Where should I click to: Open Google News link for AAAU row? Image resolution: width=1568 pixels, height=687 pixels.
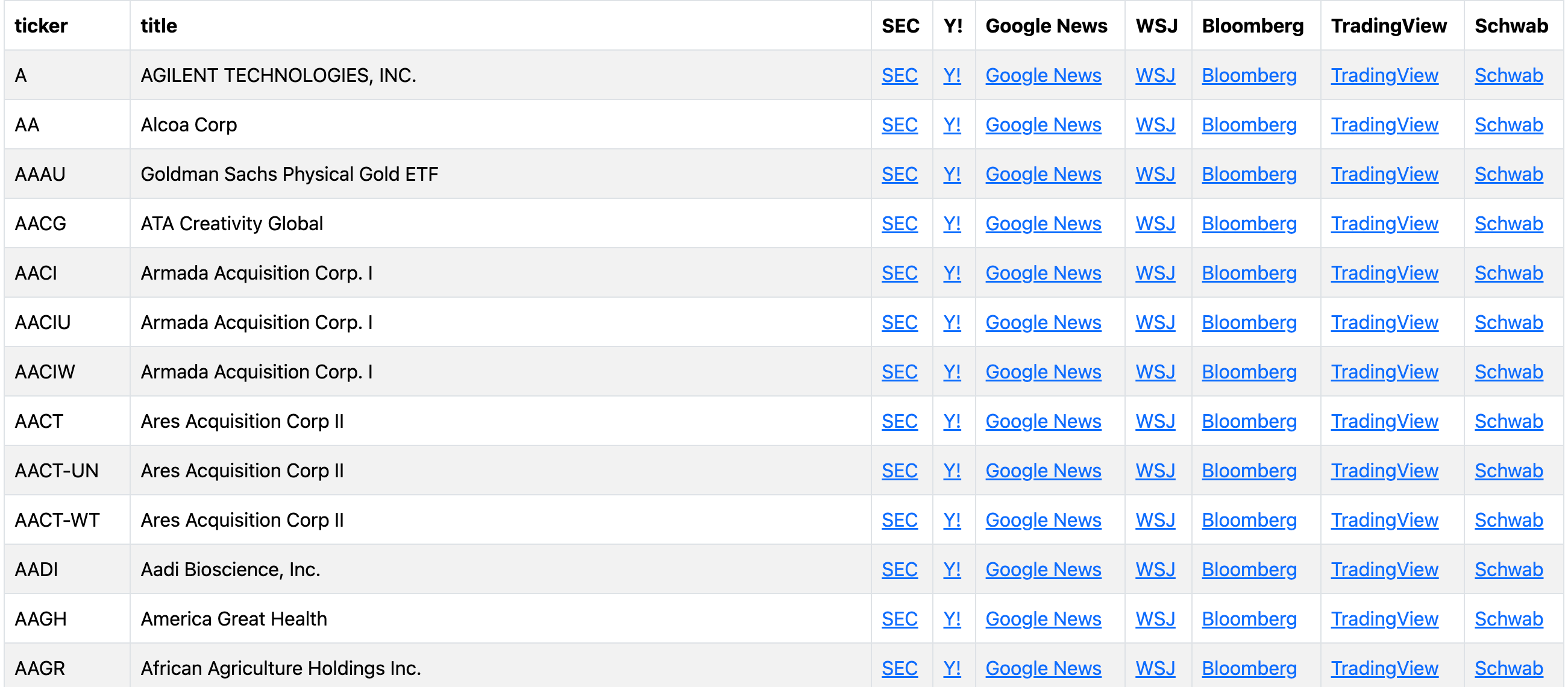1043,174
